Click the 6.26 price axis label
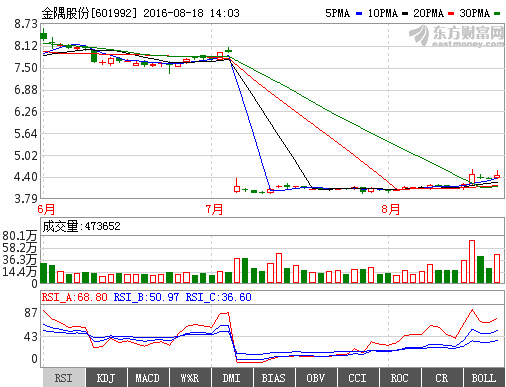 (x=26, y=112)
